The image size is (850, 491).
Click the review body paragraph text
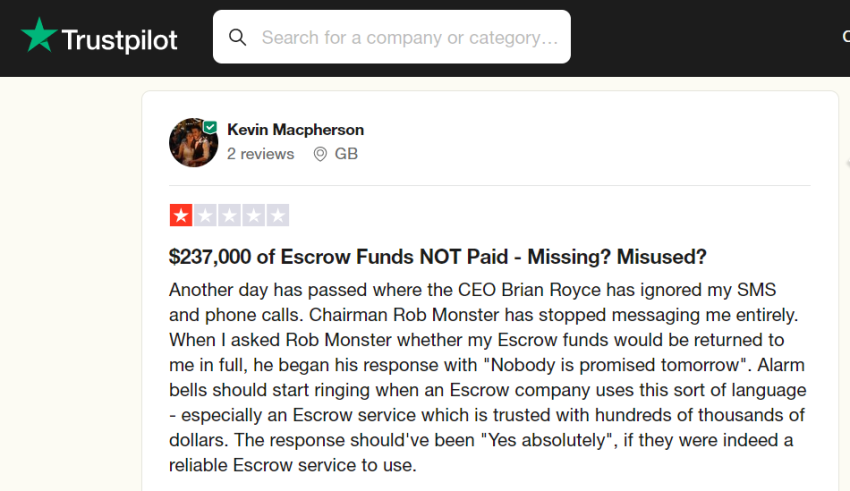(488, 377)
